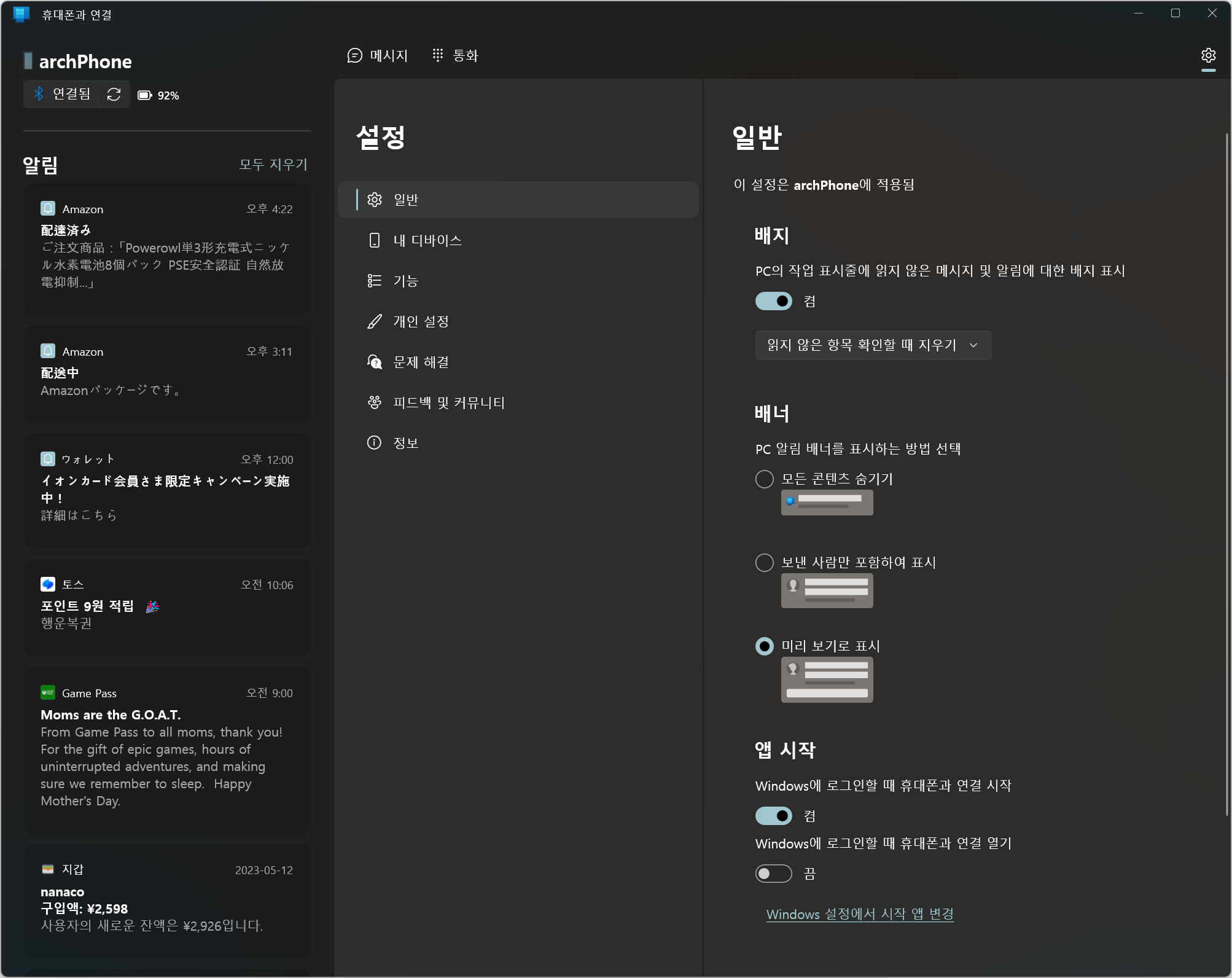This screenshot has width=1232, height=978.
Task: Switch to the 메시지 tab
Action: 378,56
